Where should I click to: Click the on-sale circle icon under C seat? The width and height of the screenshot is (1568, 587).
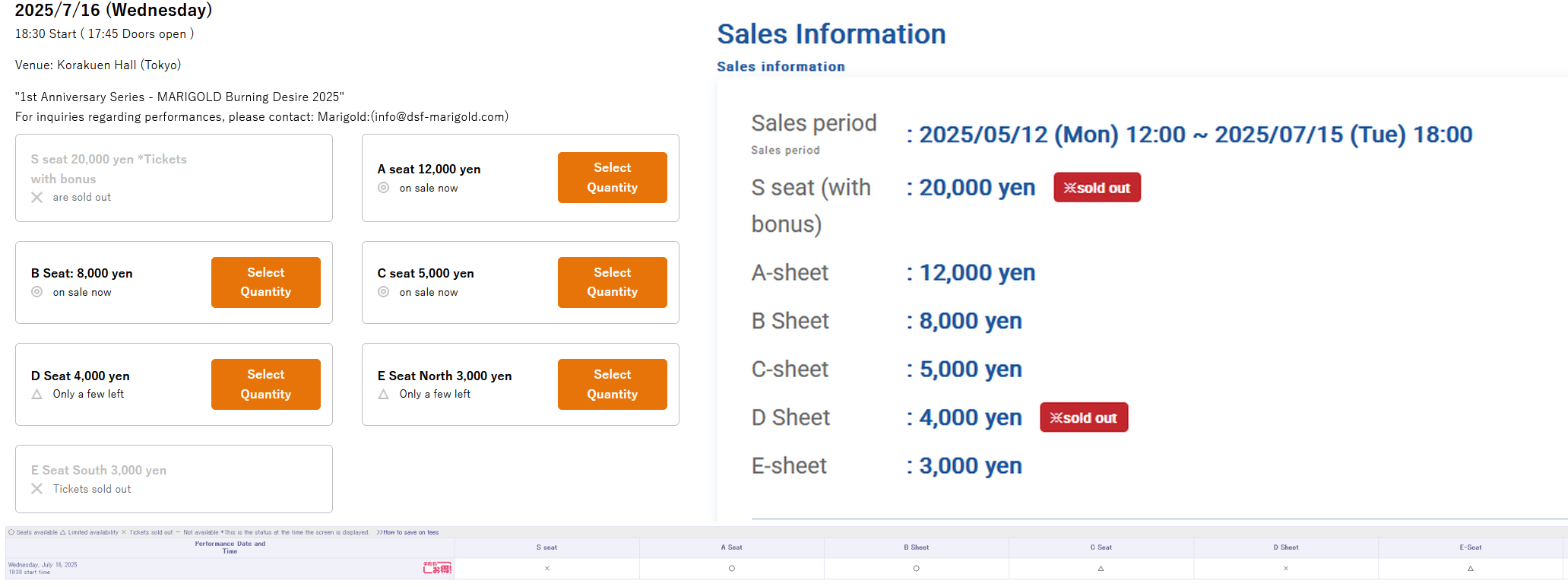click(384, 292)
